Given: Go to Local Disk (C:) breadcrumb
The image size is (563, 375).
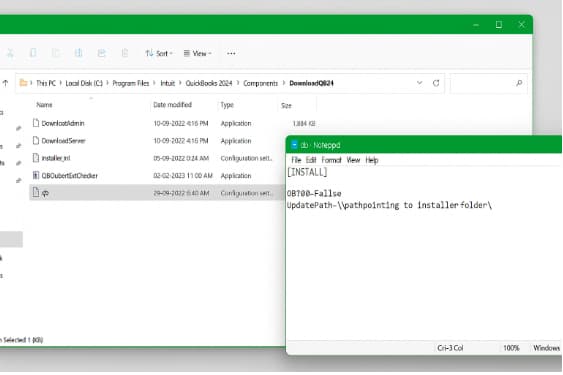Looking at the screenshot, I should click(84, 83).
